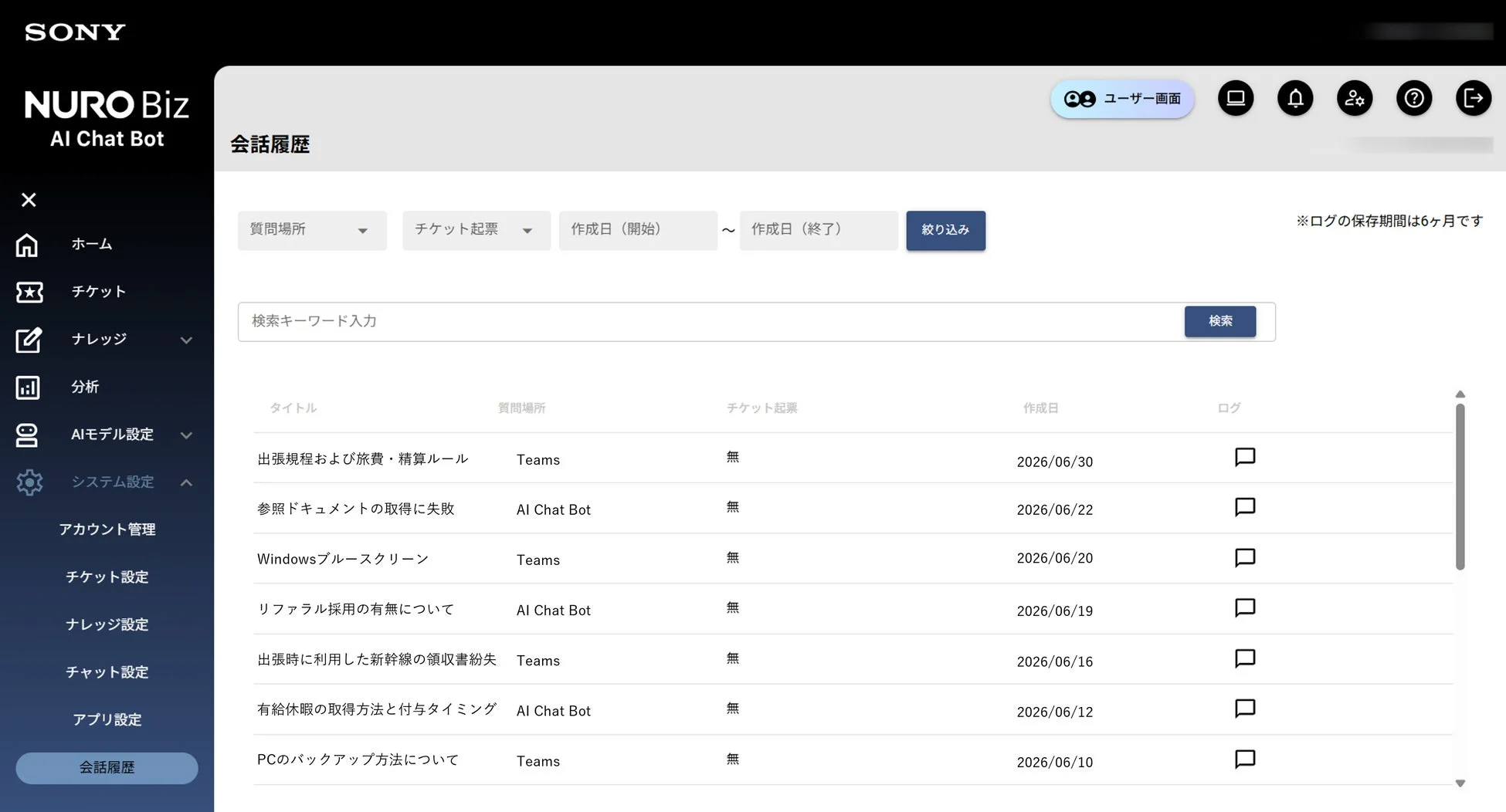Click the ユーザー画面 button
The image size is (1506, 812).
coord(1122,99)
